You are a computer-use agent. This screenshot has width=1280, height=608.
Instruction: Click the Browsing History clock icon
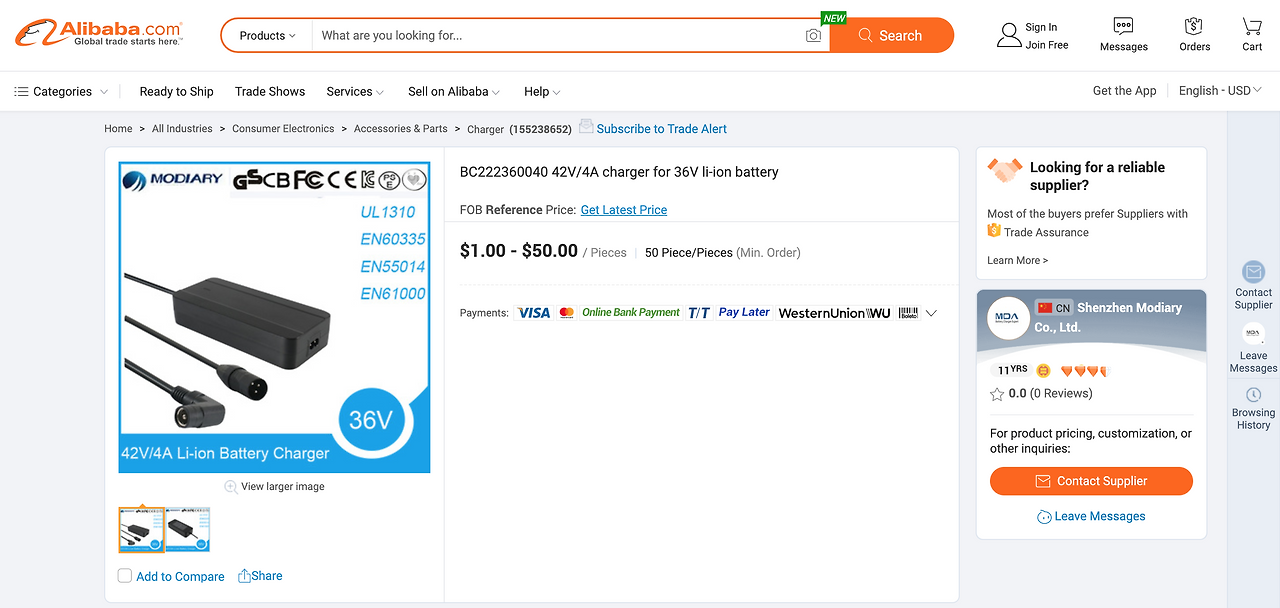pos(1253,395)
